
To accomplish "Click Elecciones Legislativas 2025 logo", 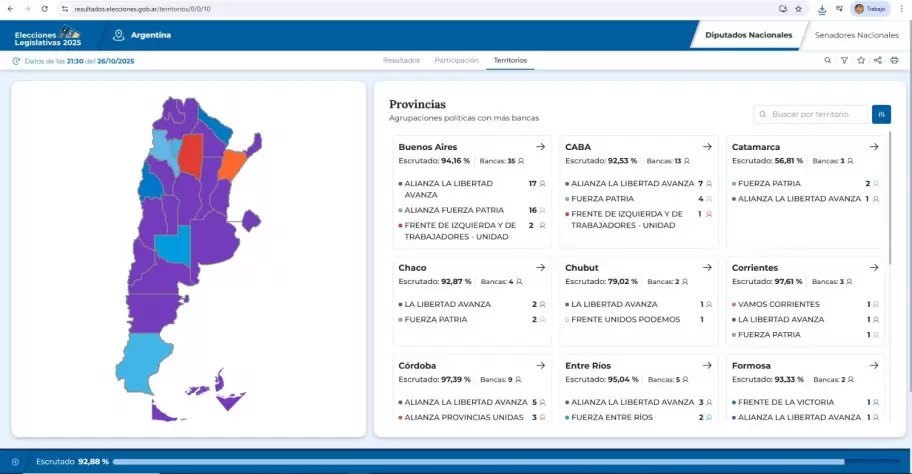I will click(46, 36).
